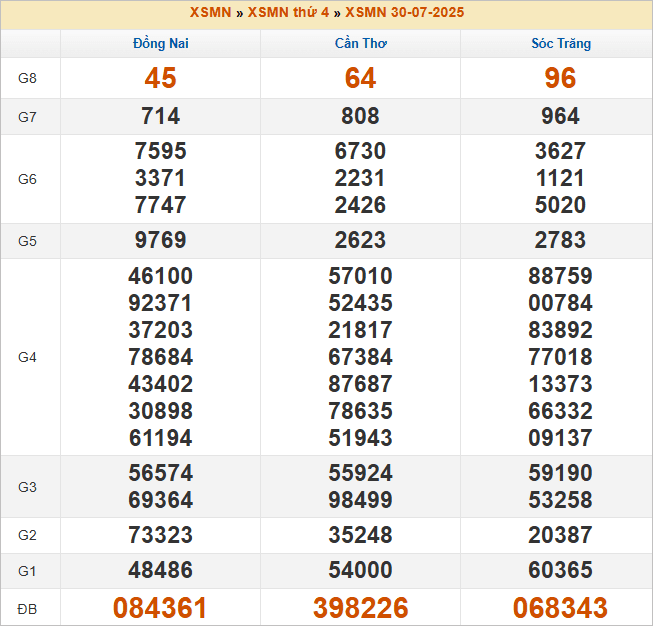Select the ĐB row label
The height and width of the screenshot is (626, 653).
click(27, 609)
